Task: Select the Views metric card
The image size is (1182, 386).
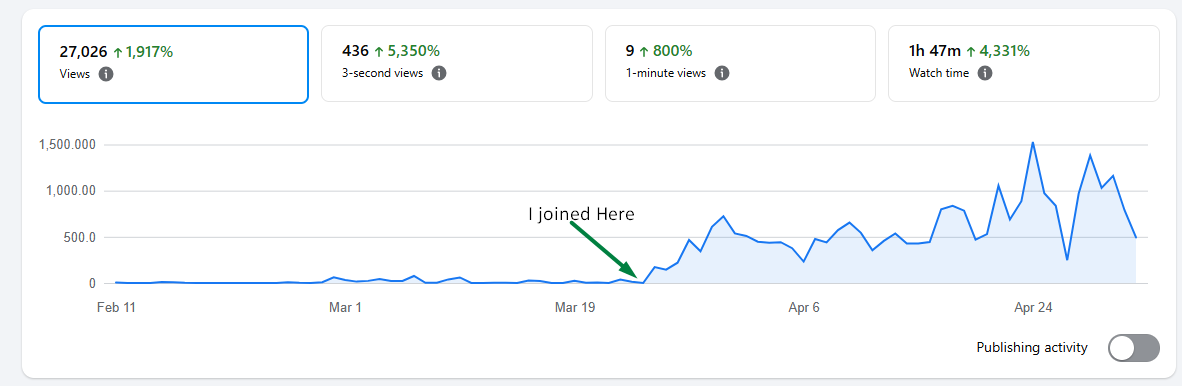Action: tap(173, 64)
